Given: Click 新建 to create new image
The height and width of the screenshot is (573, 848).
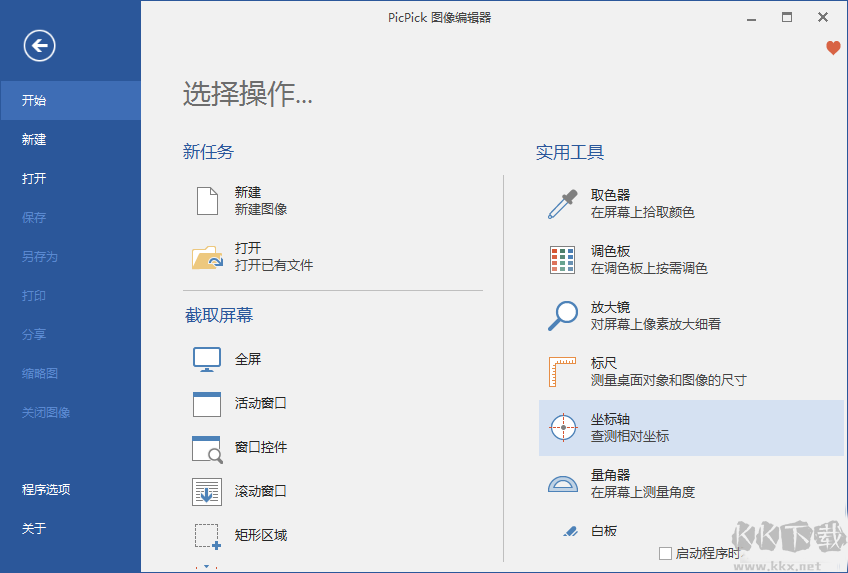Looking at the screenshot, I should pos(248,193).
